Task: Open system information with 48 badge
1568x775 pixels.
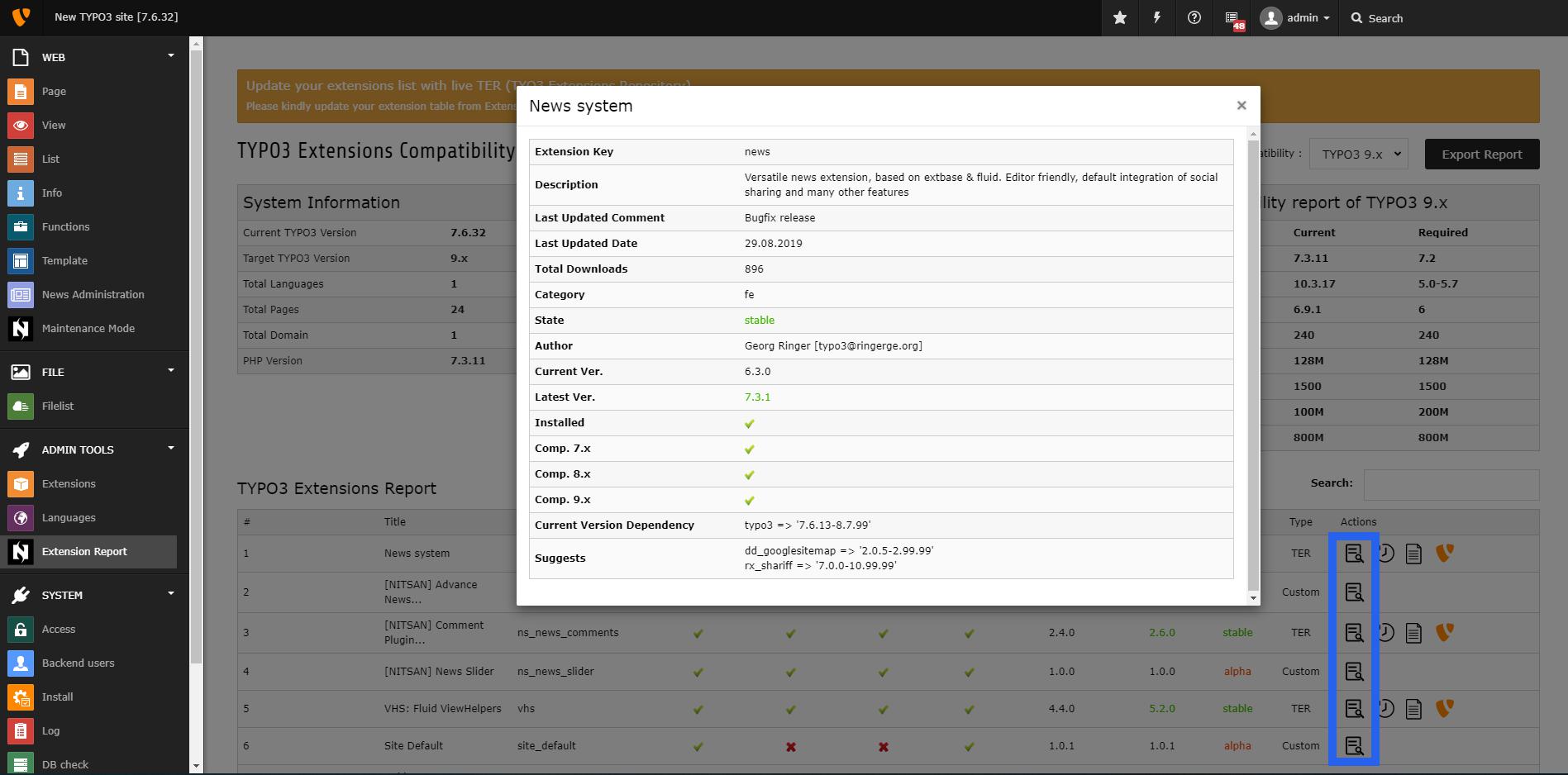Action: point(1232,18)
